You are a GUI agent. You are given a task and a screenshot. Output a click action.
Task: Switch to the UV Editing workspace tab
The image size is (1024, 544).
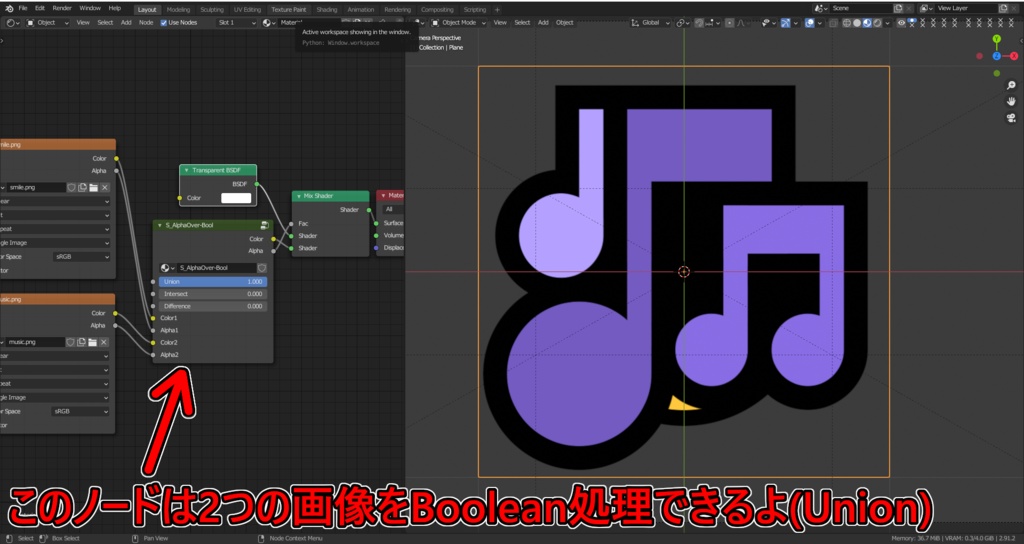click(248, 10)
